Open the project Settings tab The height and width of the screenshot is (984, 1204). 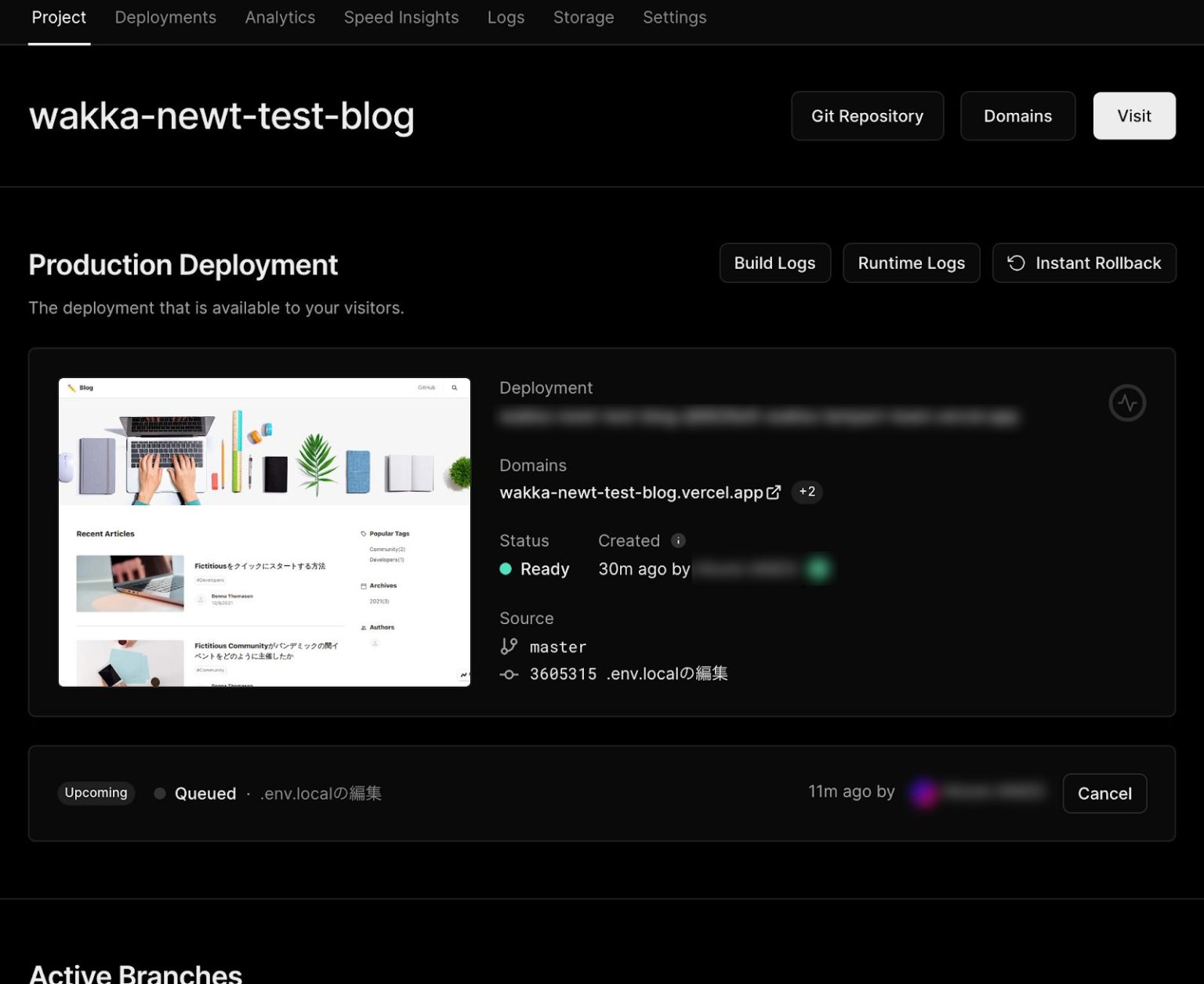(x=674, y=17)
